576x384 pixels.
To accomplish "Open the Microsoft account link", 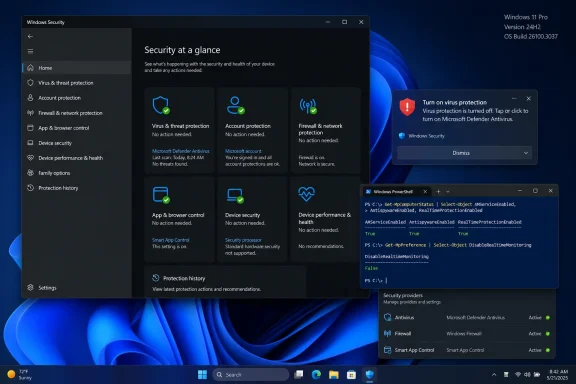I will pyautogui.click(x=243, y=151).
